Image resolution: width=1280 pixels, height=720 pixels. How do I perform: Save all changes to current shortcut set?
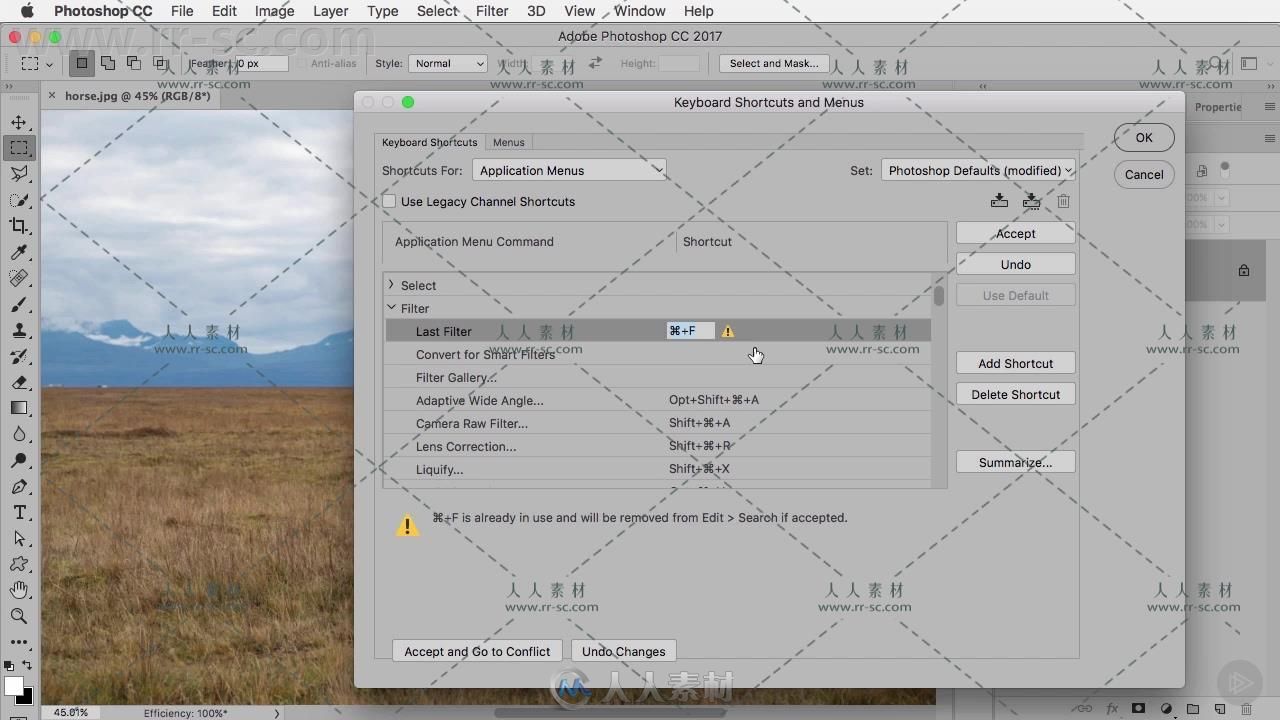pos(999,201)
